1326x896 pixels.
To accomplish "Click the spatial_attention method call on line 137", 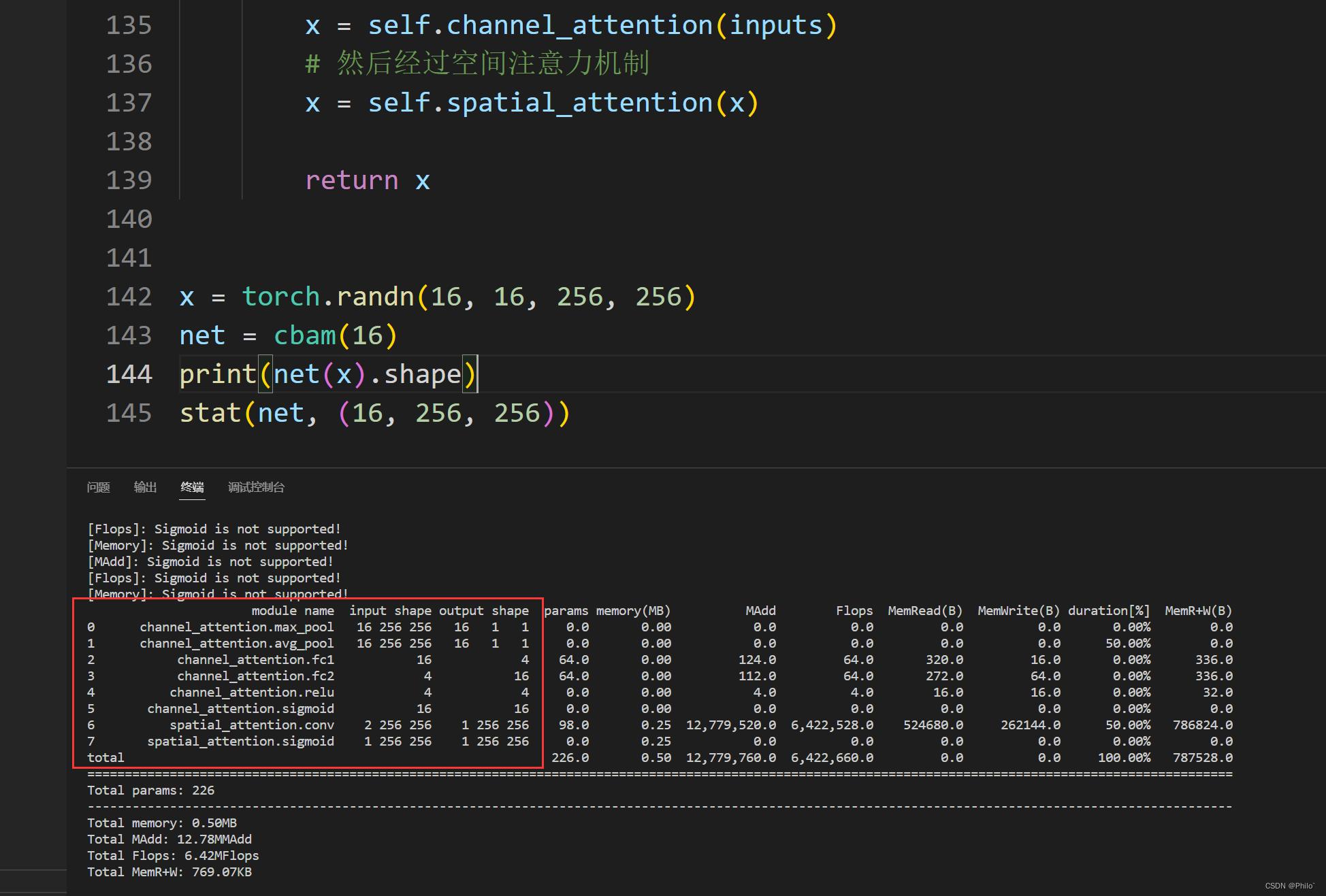I will 579,103.
